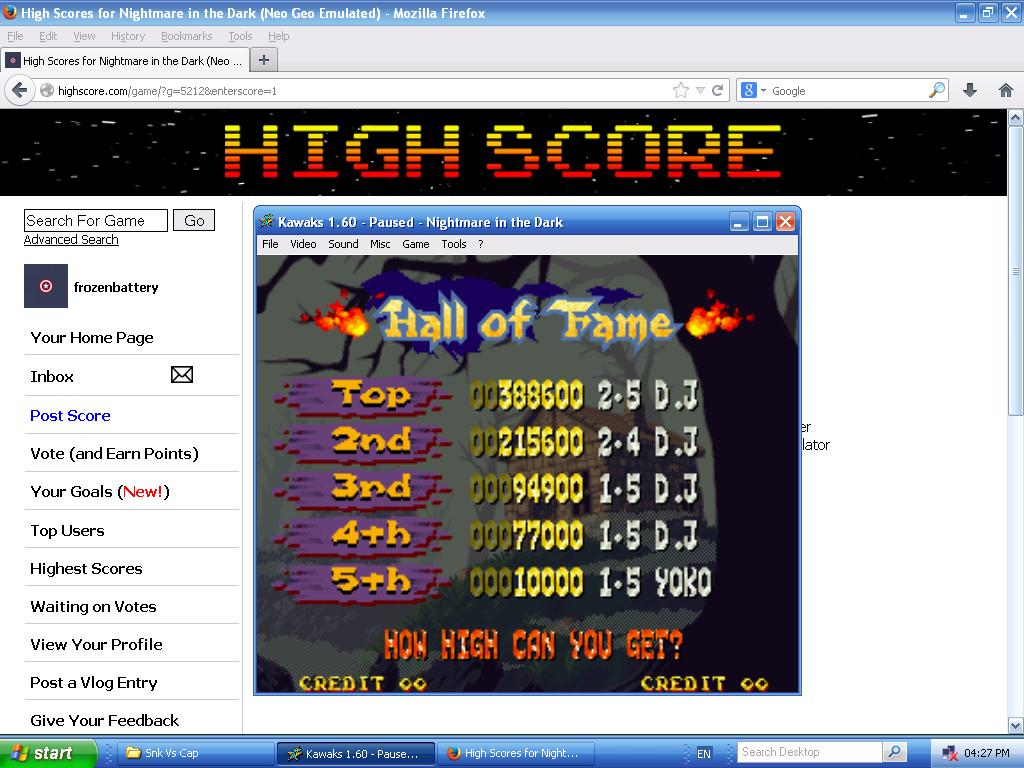Viewport: 1024px width, 768px height.
Task: Open the Highest Scores link
Action: point(86,569)
